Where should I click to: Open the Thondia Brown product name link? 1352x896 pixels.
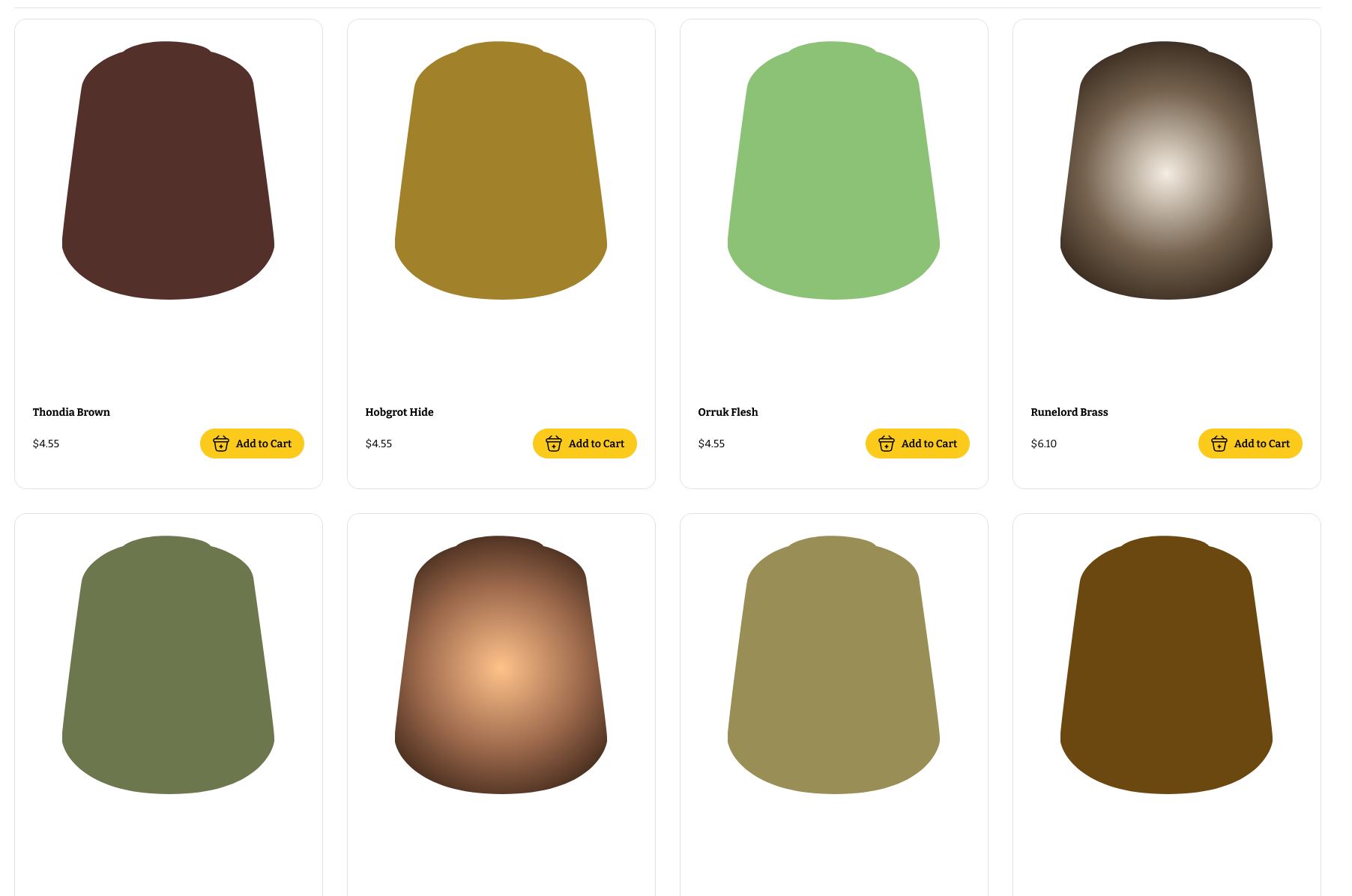[x=71, y=412]
